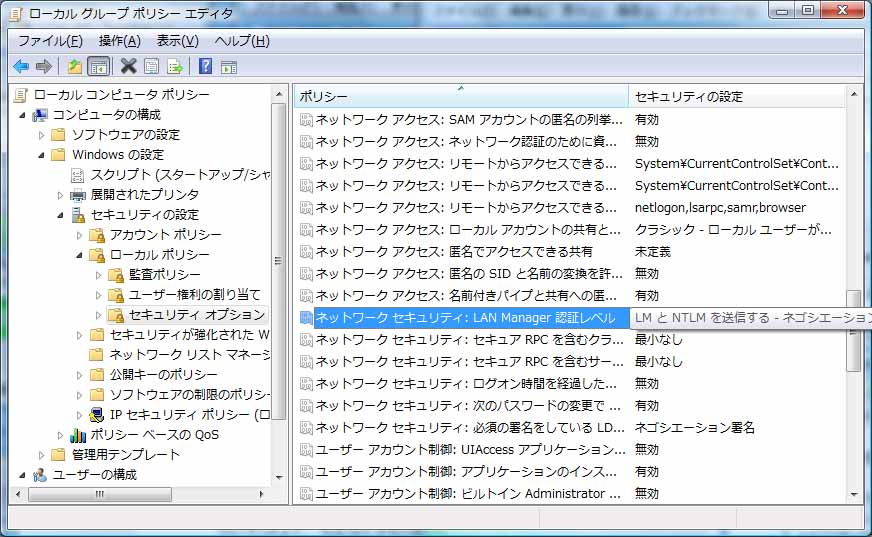Select ユーザー権利の割り当て in the tree
The image size is (872, 537).
tap(194, 295)
